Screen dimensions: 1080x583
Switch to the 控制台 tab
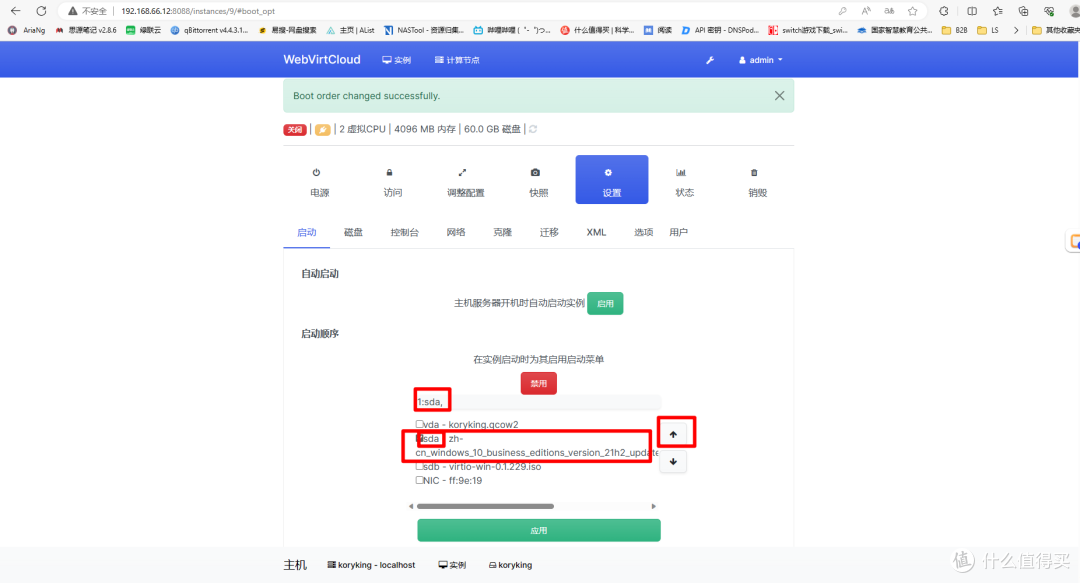tap(404, 232)
